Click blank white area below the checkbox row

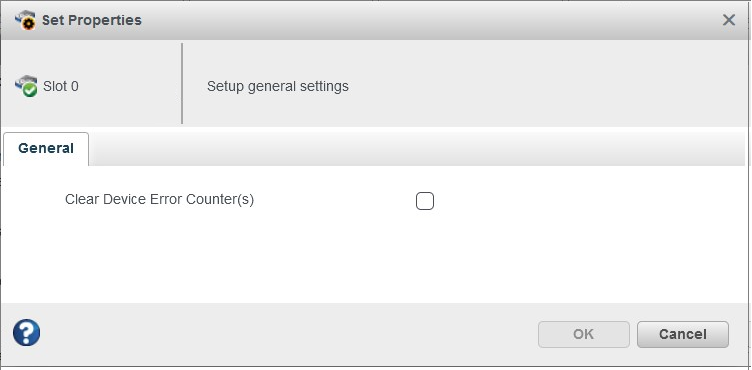click(x=374, y=259)
